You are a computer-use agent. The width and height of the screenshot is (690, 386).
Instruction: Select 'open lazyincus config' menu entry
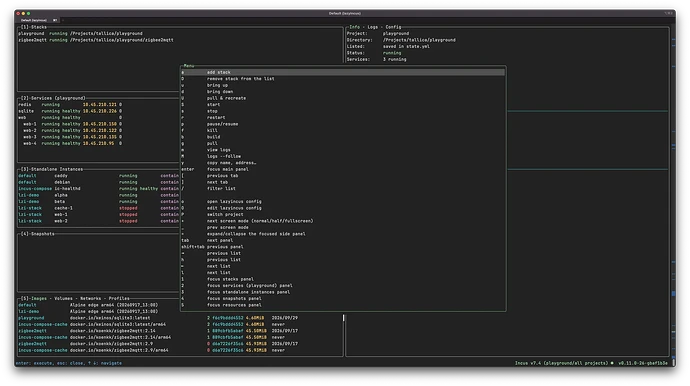(x=343, y=202)
